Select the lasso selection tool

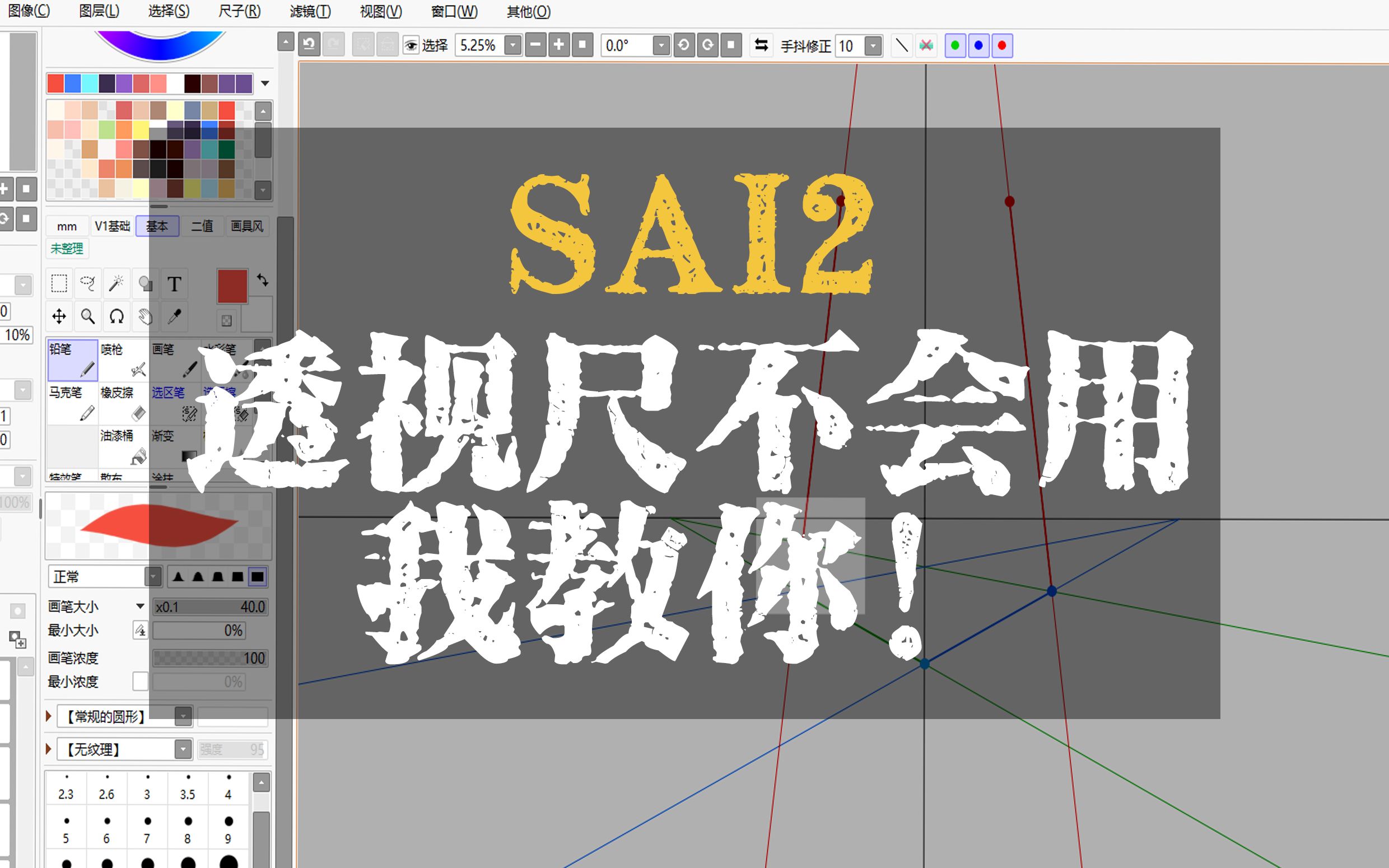tap(88, 283)
